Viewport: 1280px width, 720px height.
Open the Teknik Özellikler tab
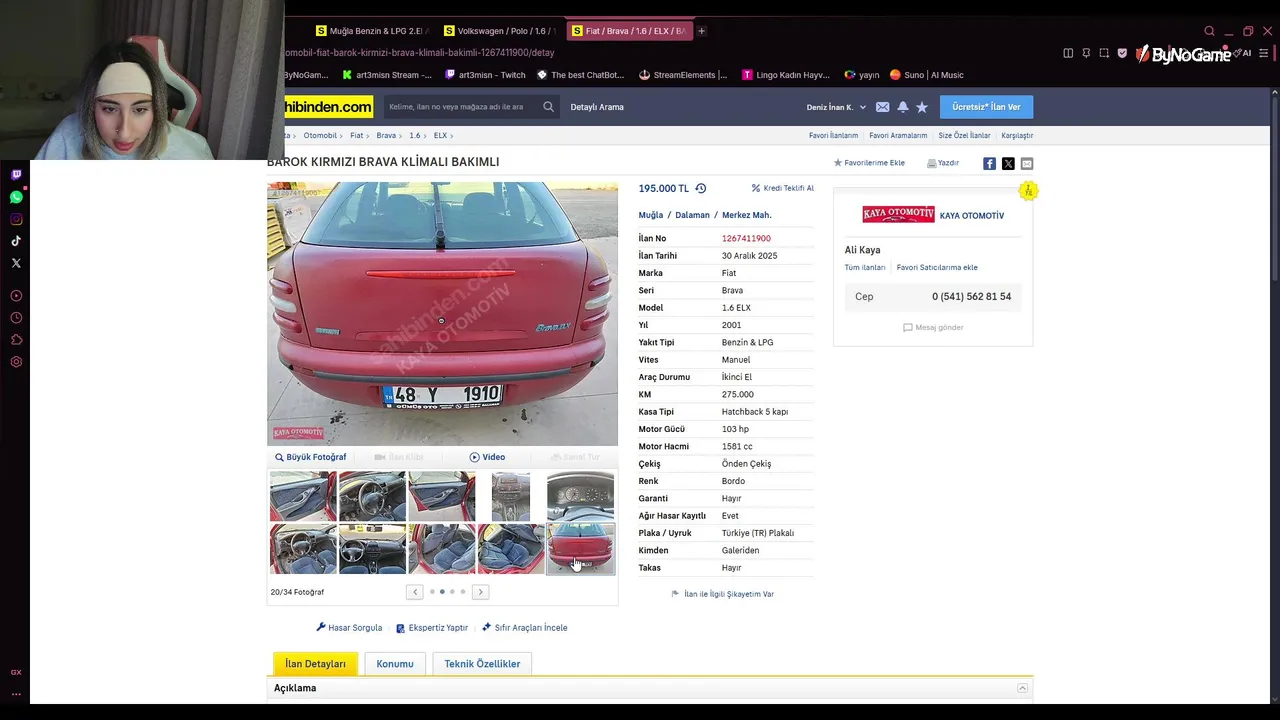tap(482, 664)
